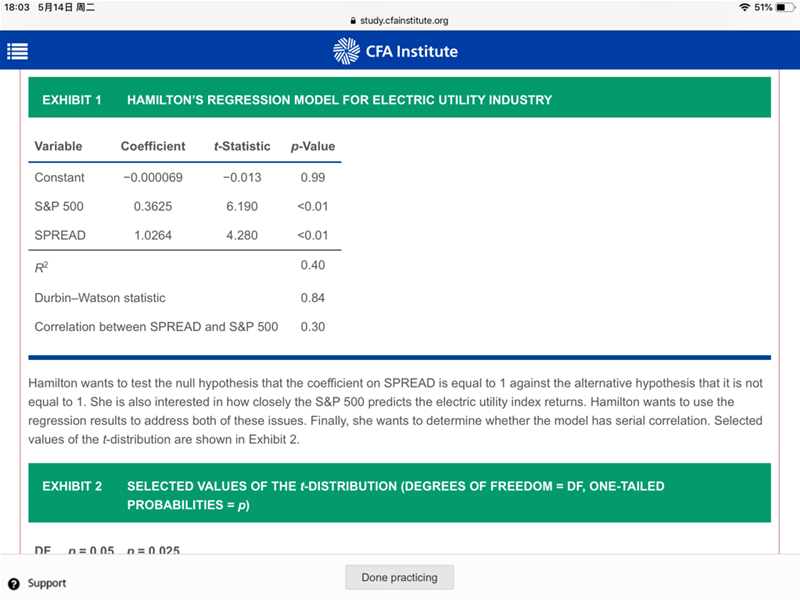Click the p-Value column header

pyautogui.click(x=313, y=146)
